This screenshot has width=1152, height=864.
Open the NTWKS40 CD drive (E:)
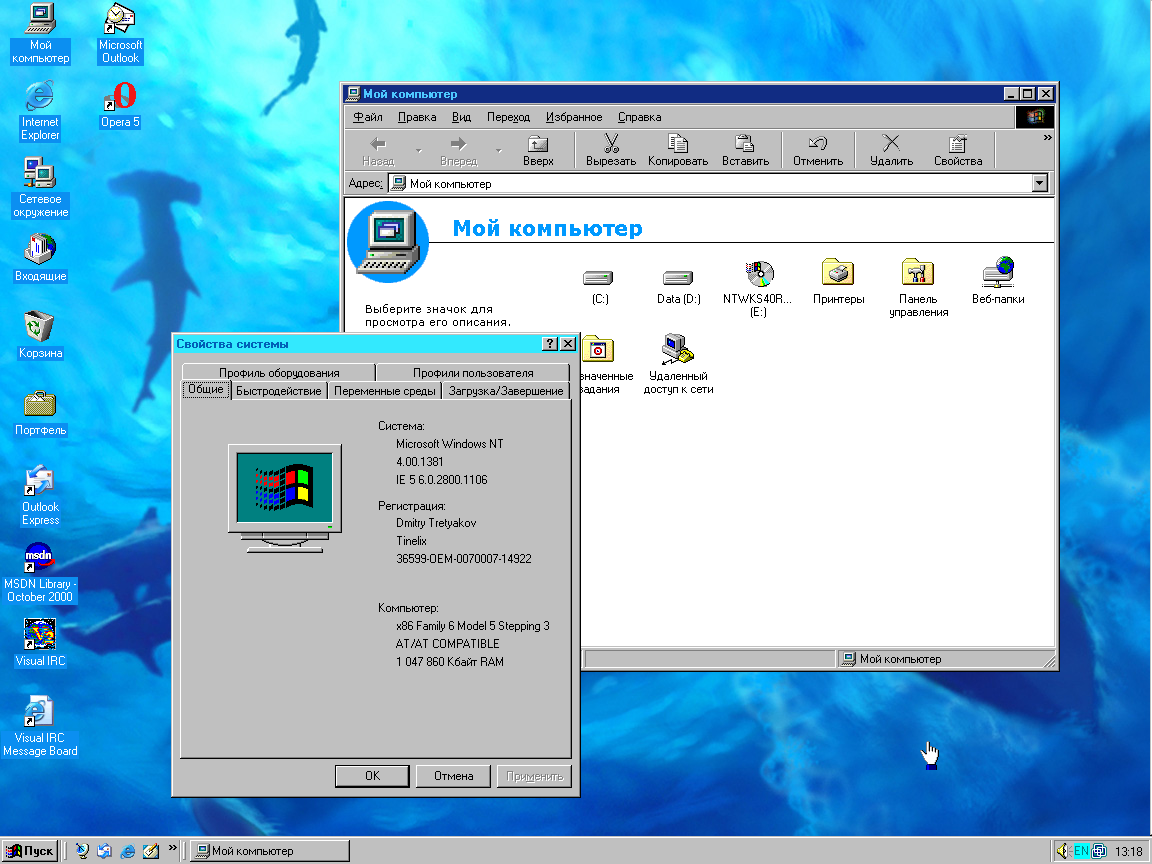758,274
